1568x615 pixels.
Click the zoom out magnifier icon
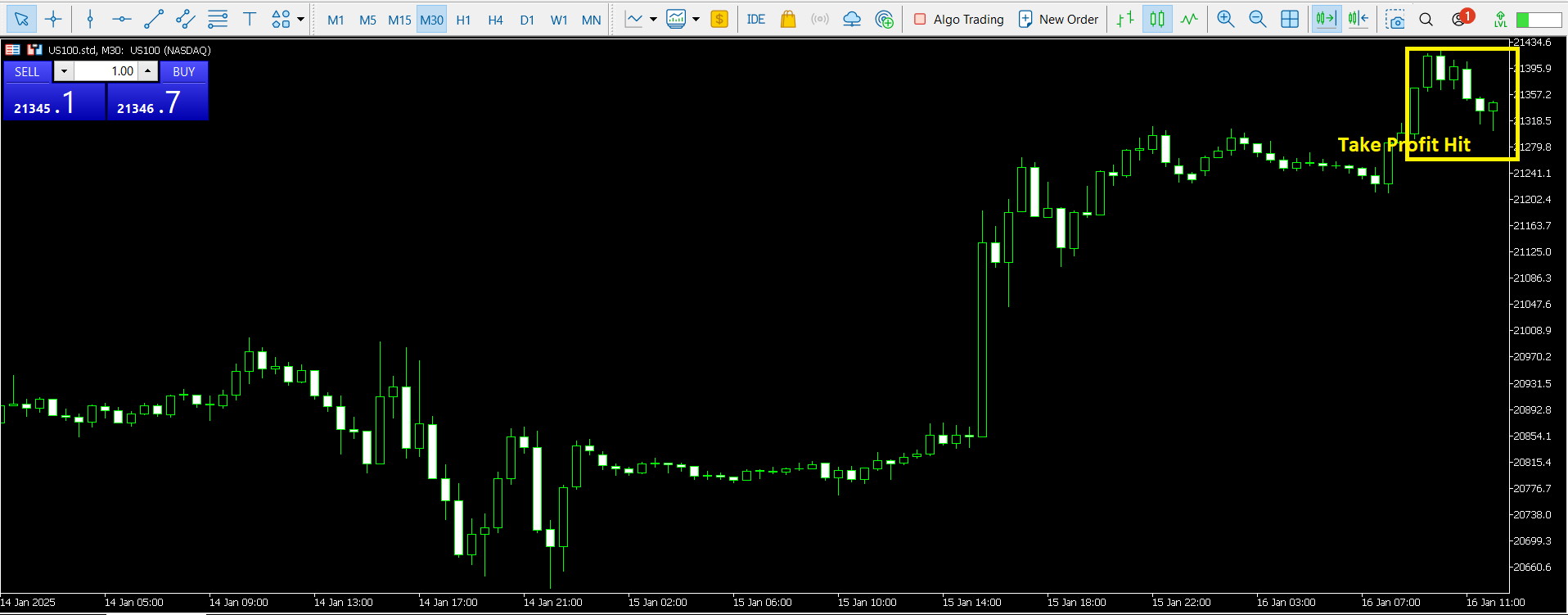click(1257, 20)
